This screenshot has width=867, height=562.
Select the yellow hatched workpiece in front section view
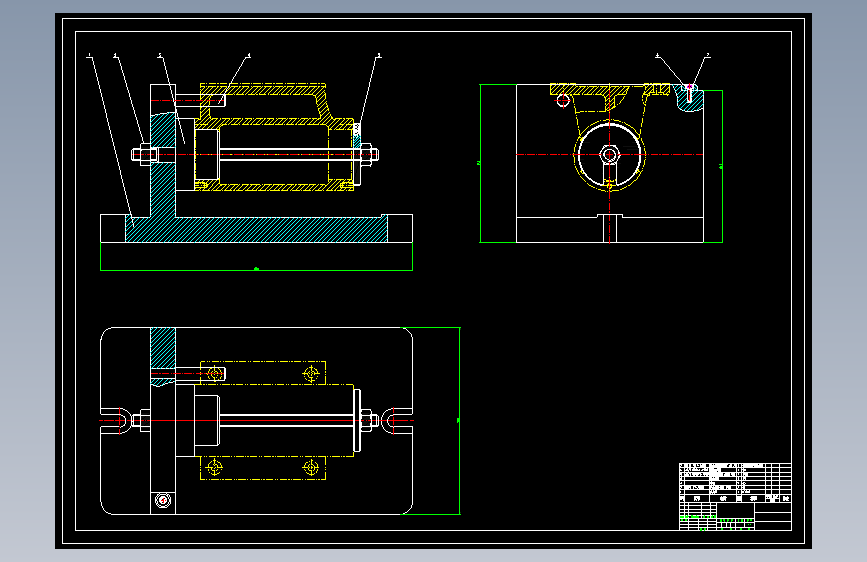tap(276, 137)
